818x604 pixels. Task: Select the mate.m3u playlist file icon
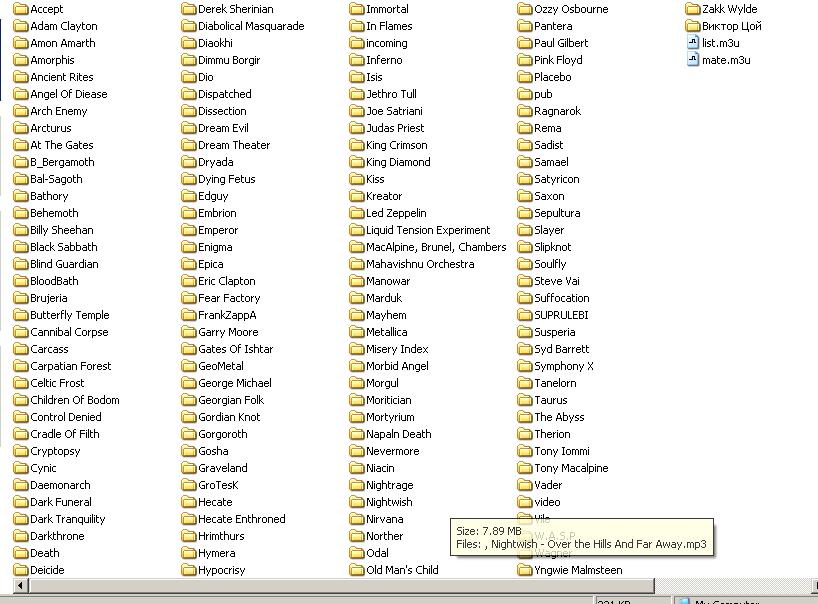(693, 60)
